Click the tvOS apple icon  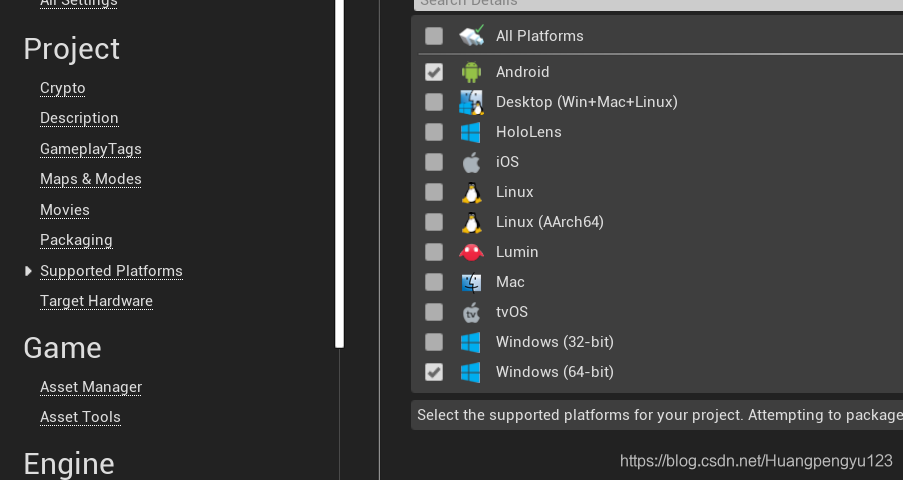471,312
